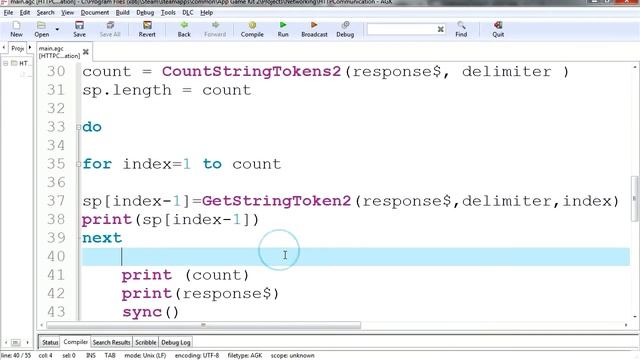Switch to the Compiler message tab

point(76,342)
